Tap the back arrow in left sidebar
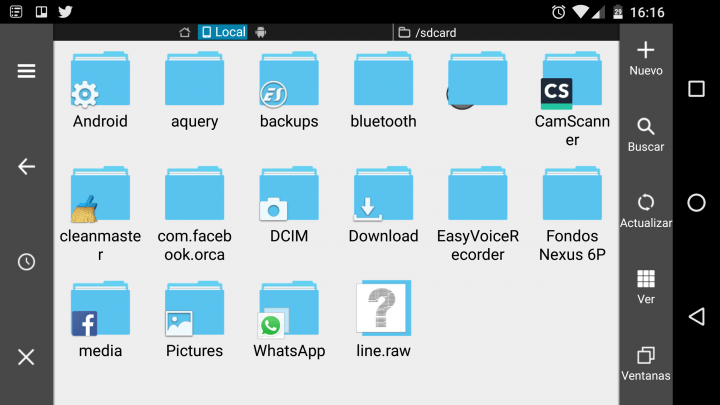This screenshot has height=405, width=720. pyautogui.click(x=26, y=167)
